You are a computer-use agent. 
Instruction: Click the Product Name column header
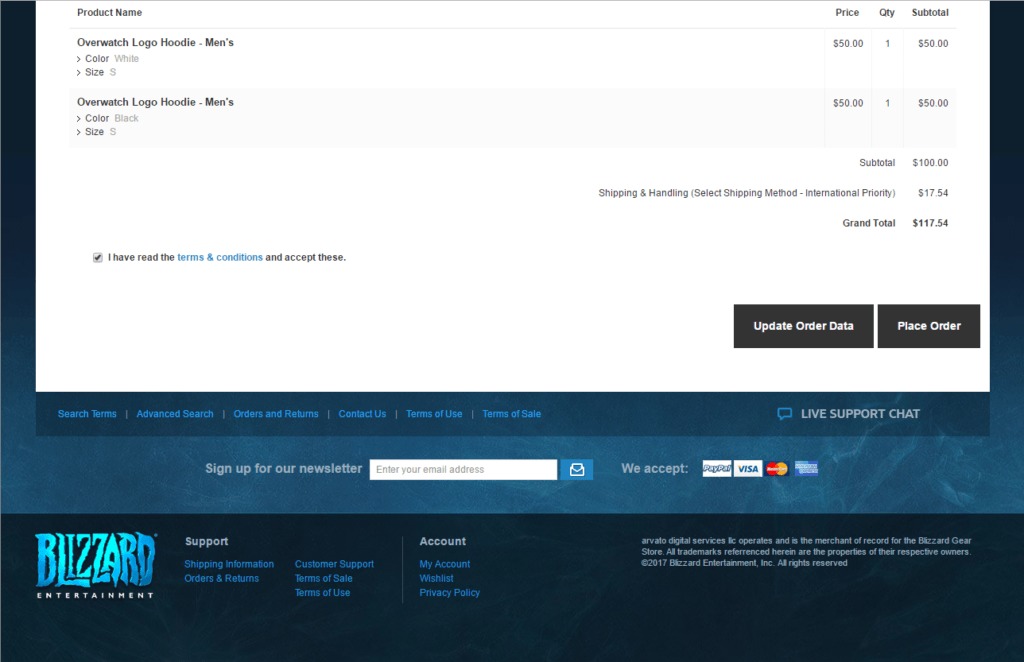click(110, 12)
